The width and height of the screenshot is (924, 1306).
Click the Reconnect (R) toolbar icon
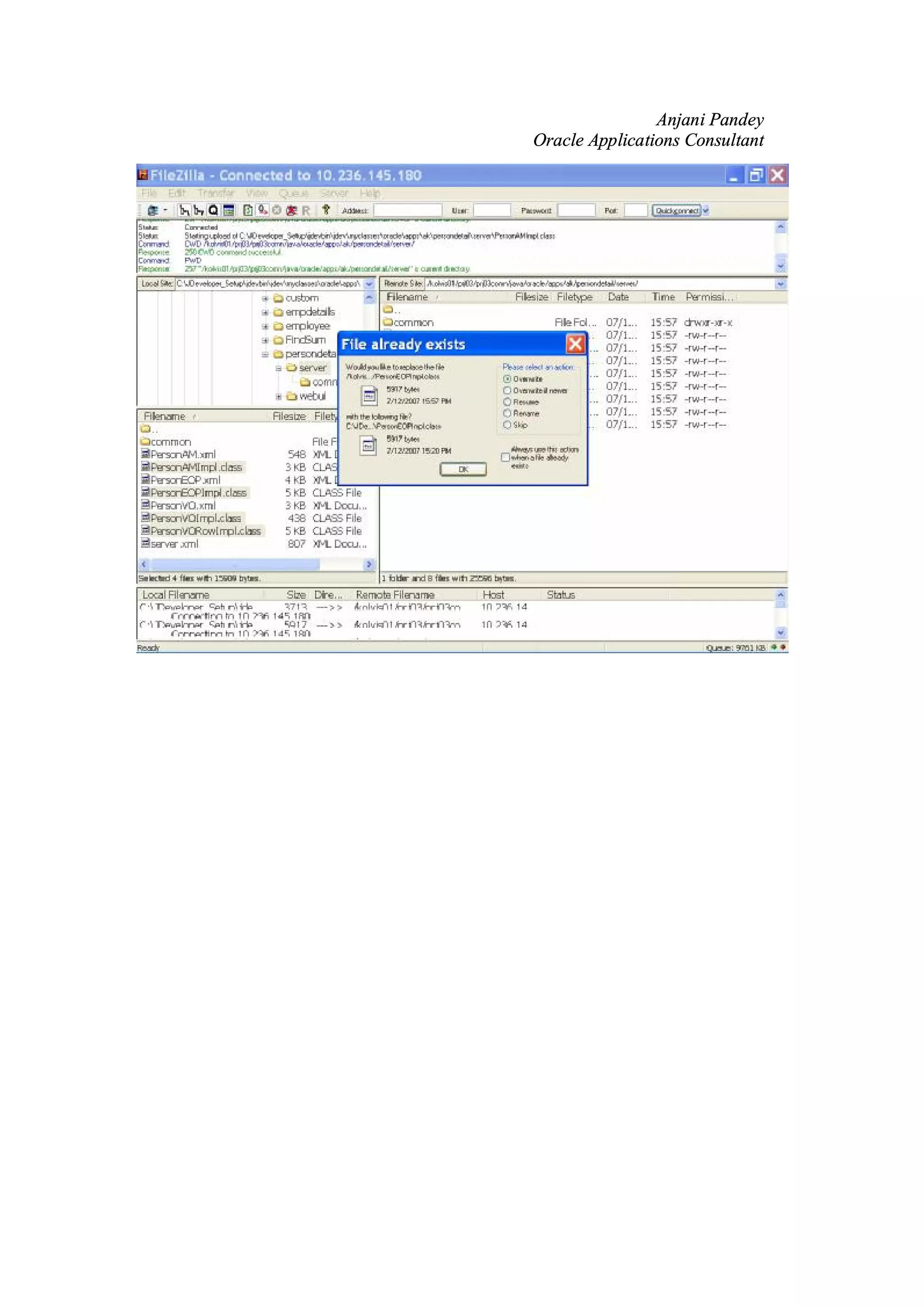306,211
